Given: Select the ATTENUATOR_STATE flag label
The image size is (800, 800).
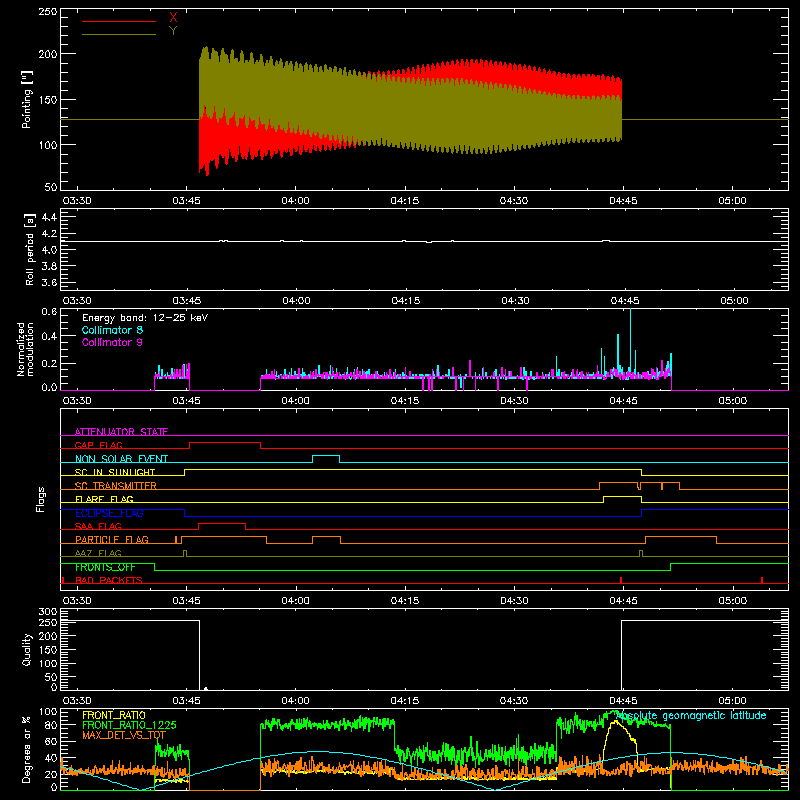Looking at the screenshot, I should [x=121, y=432].
